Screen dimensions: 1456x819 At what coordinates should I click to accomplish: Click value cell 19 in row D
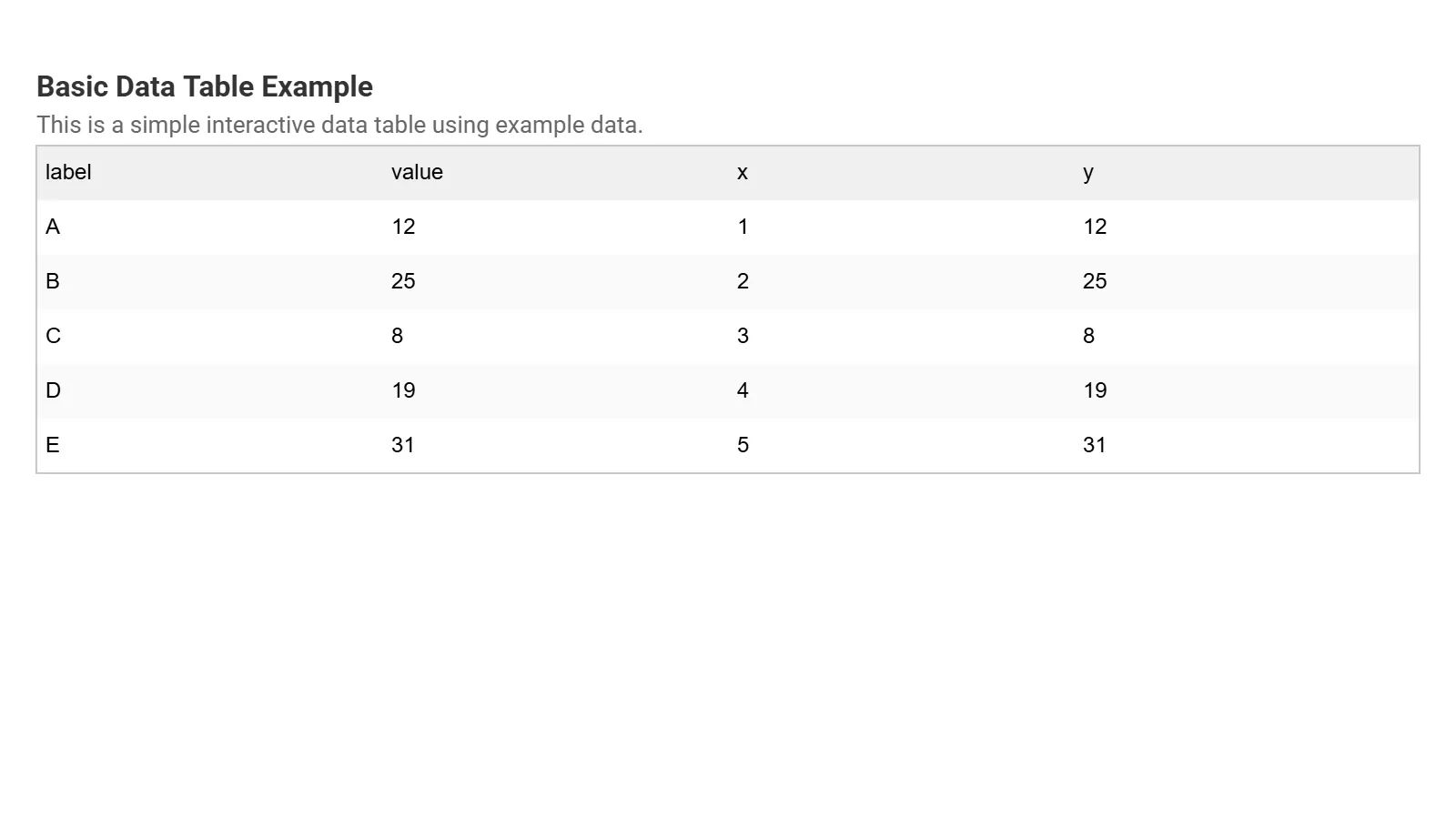point(403,391)
